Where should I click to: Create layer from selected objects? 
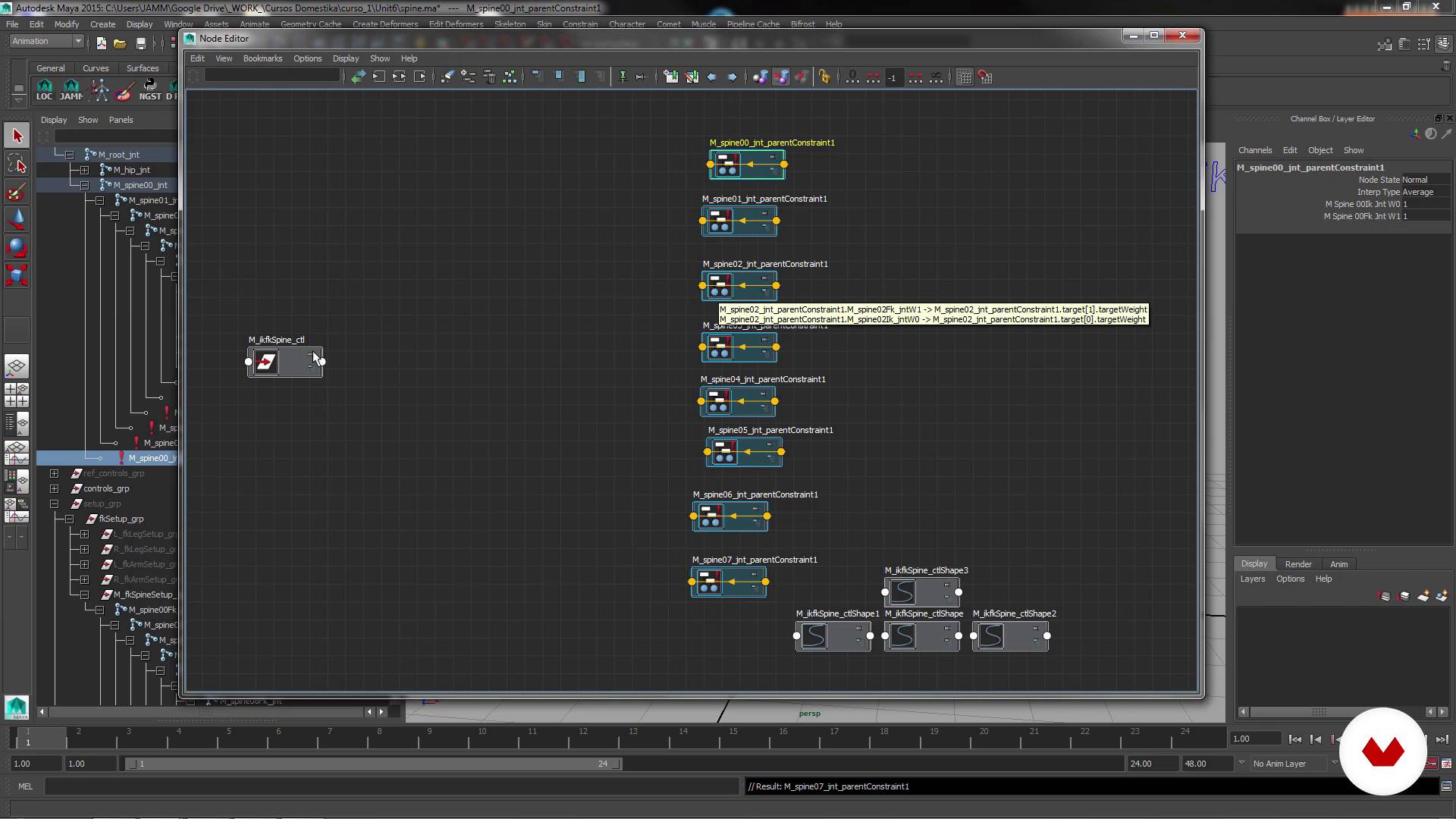(1442, 597)
